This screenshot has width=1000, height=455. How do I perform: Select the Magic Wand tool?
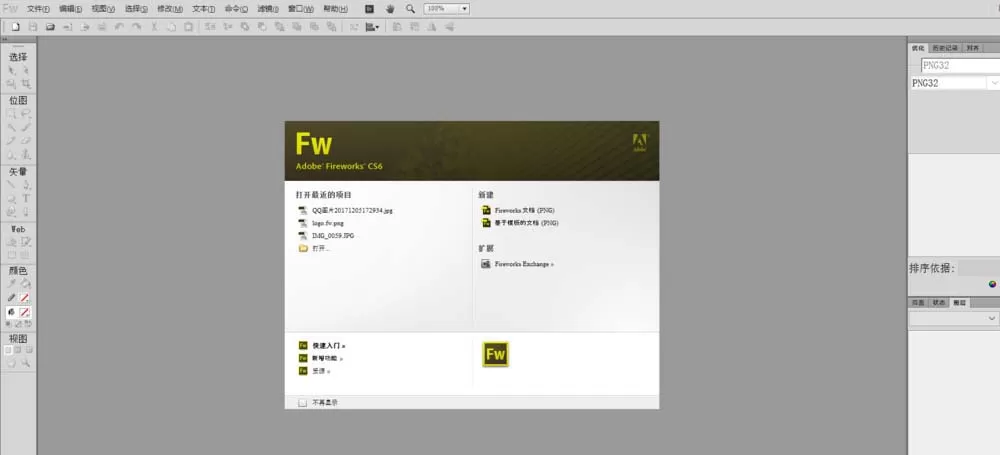click(x=11, y=127)
